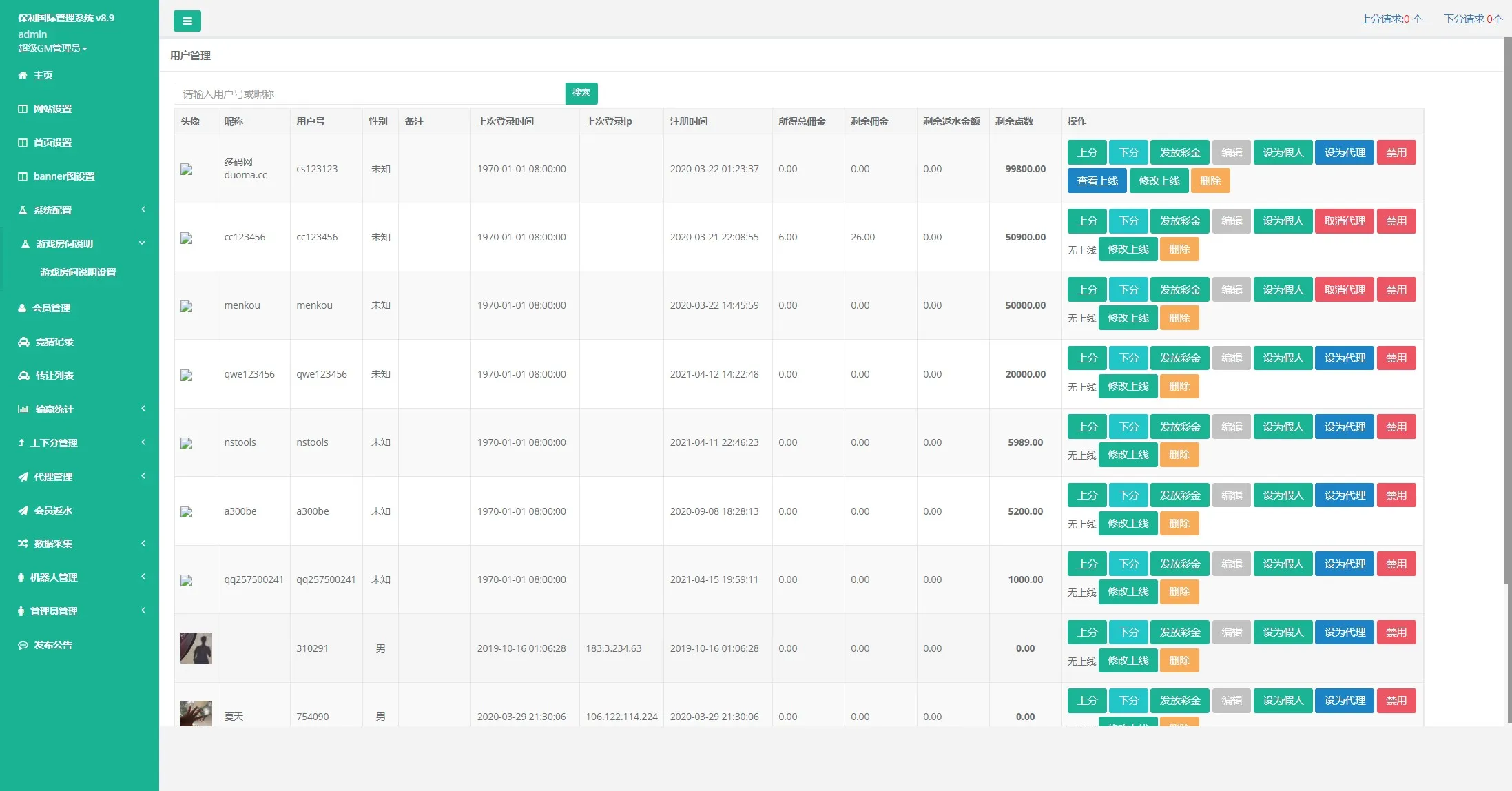
Task: Click the 输赢统计 bar chart icon
Action: (23, 409)
